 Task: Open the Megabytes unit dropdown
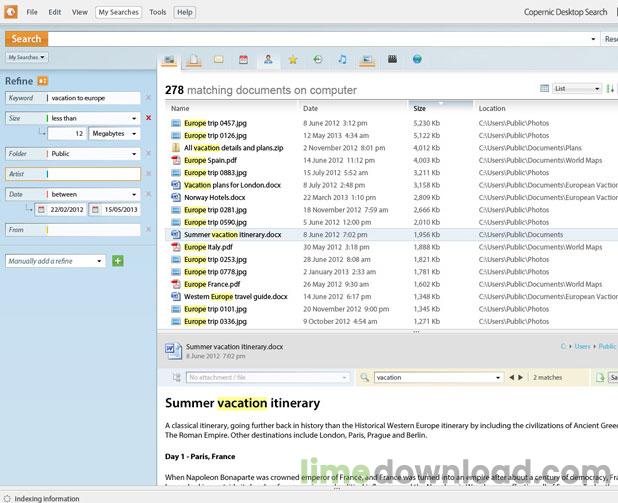[x=113, y=133]
